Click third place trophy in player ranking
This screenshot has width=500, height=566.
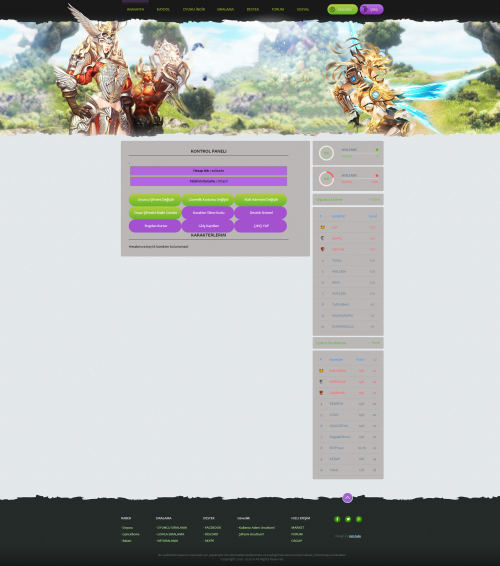(x=322, y=249)
